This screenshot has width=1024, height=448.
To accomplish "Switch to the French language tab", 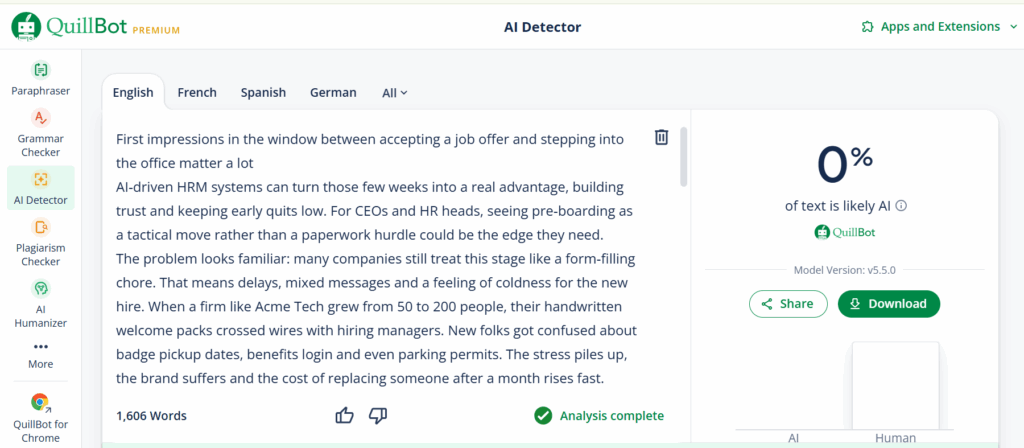I will click(197, 93).
